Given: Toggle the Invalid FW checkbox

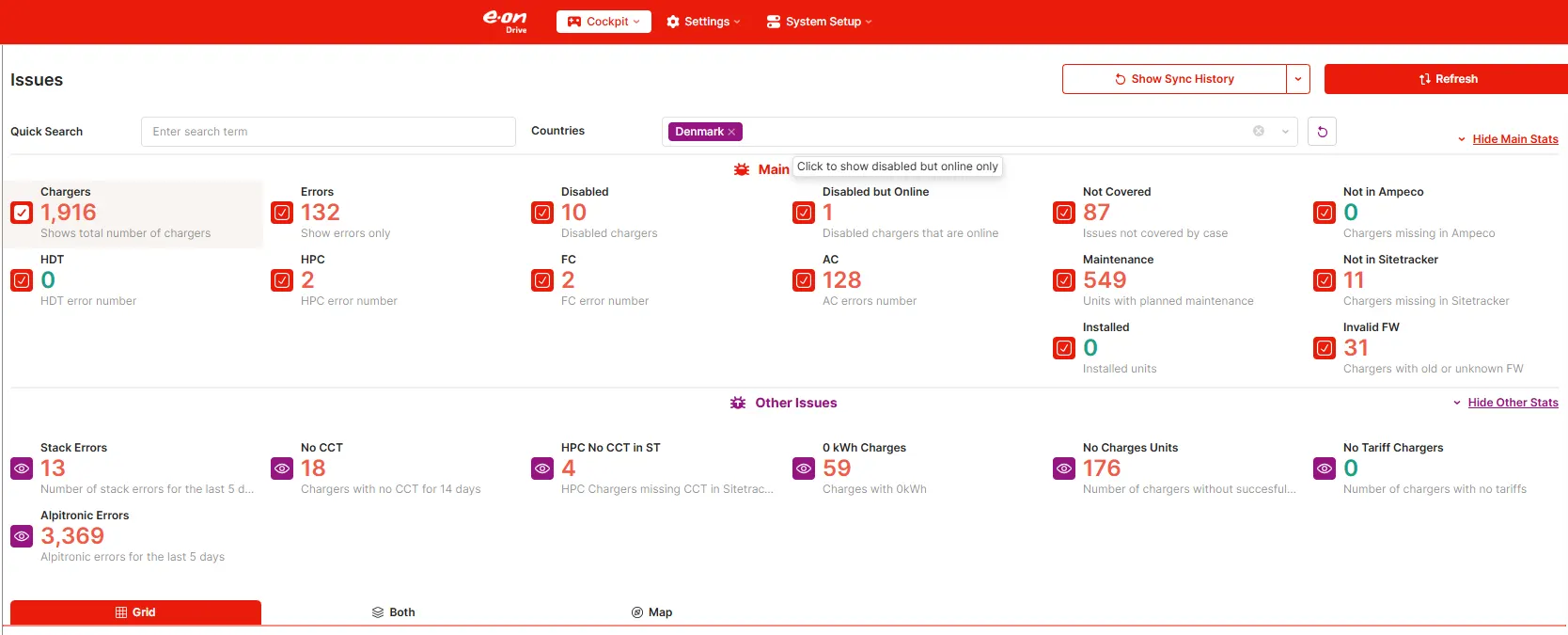Looking at the screenshot, I should coord(1325,348).
